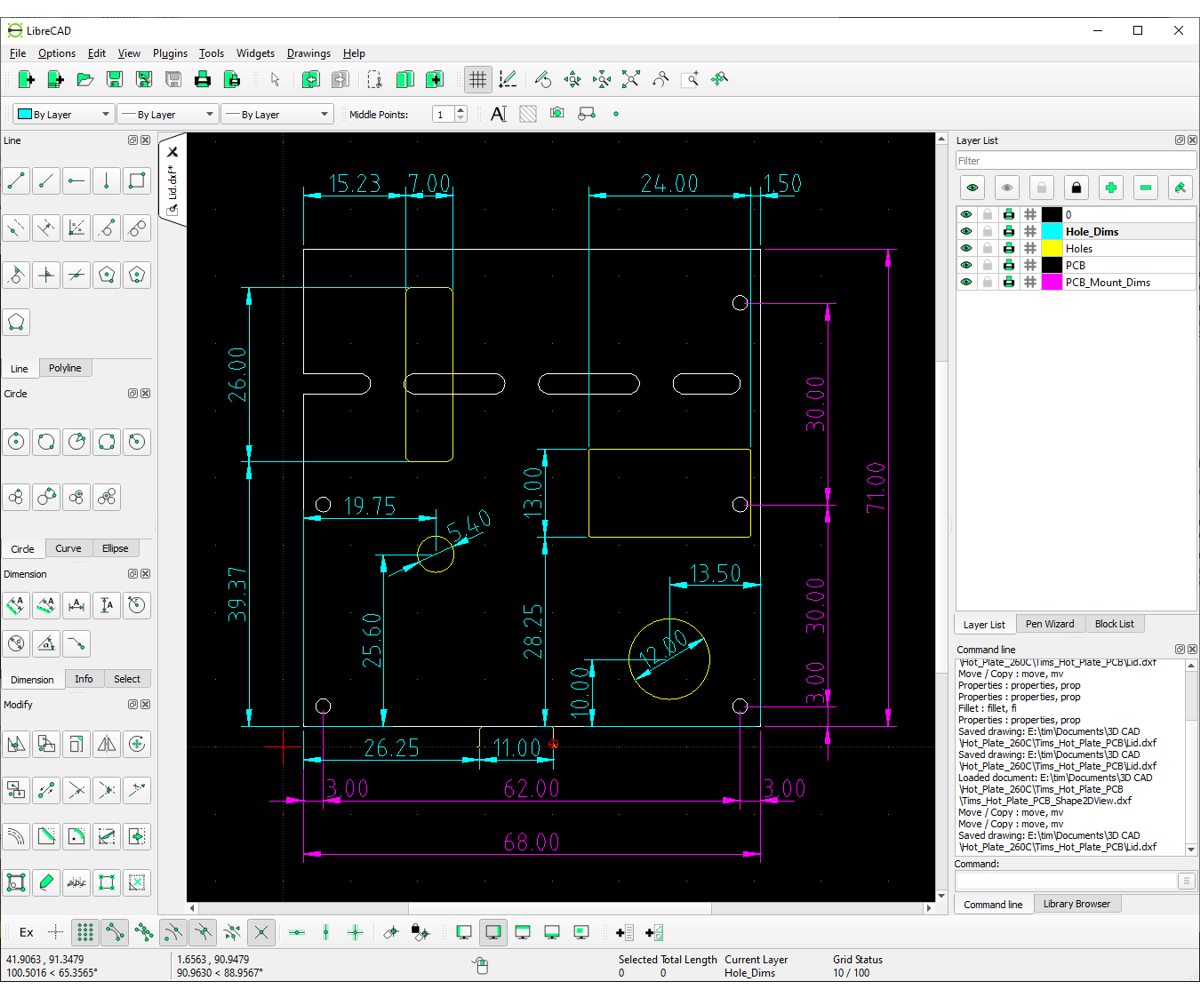Open the Library Browser
Image resolution: width=1200 pixels, height=1000 pixels.
(x=1078, y=903)
